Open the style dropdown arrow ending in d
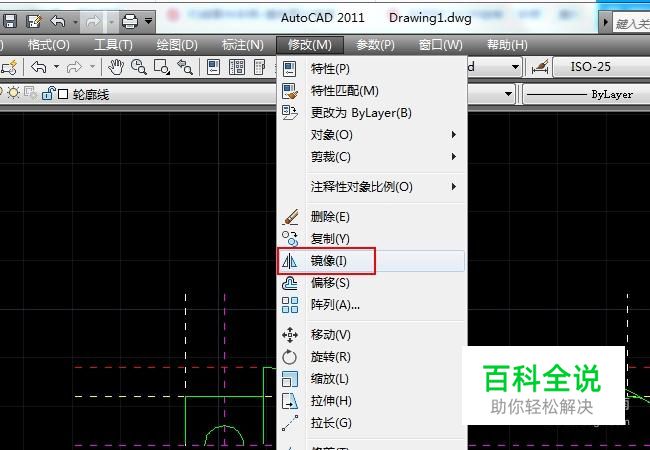This screenshot has height=450, width=650. pyautogui.click(x=515, y=67)
